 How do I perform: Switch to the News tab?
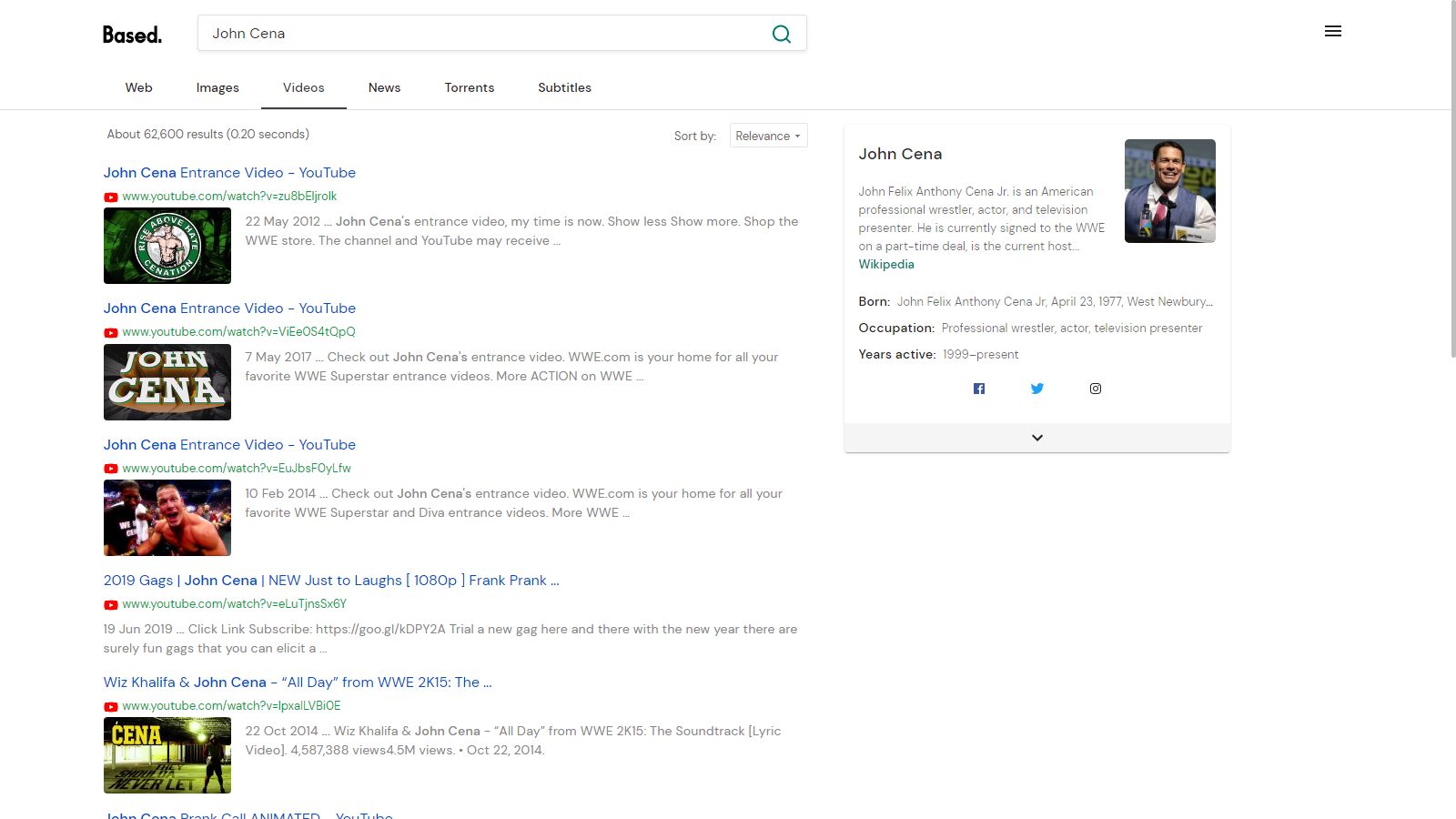[384, 87]
